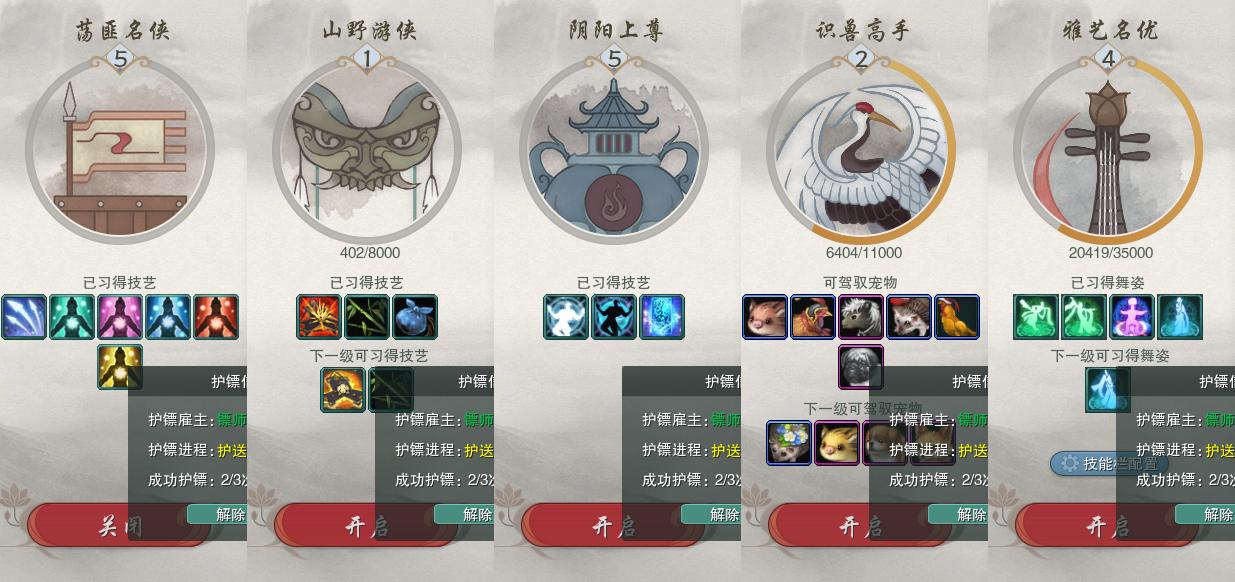The image size is (1235, 582).
Task: Click the blue slashing streaks skill icon under 荡匪名侠
Action: click(x=24, y=317)
